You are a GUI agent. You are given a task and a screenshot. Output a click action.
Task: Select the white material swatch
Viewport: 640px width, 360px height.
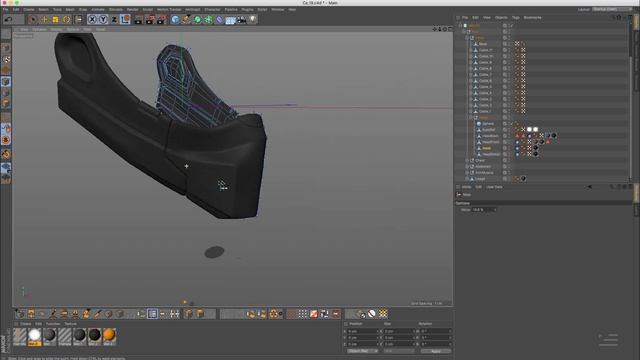(x=35, y=336)
